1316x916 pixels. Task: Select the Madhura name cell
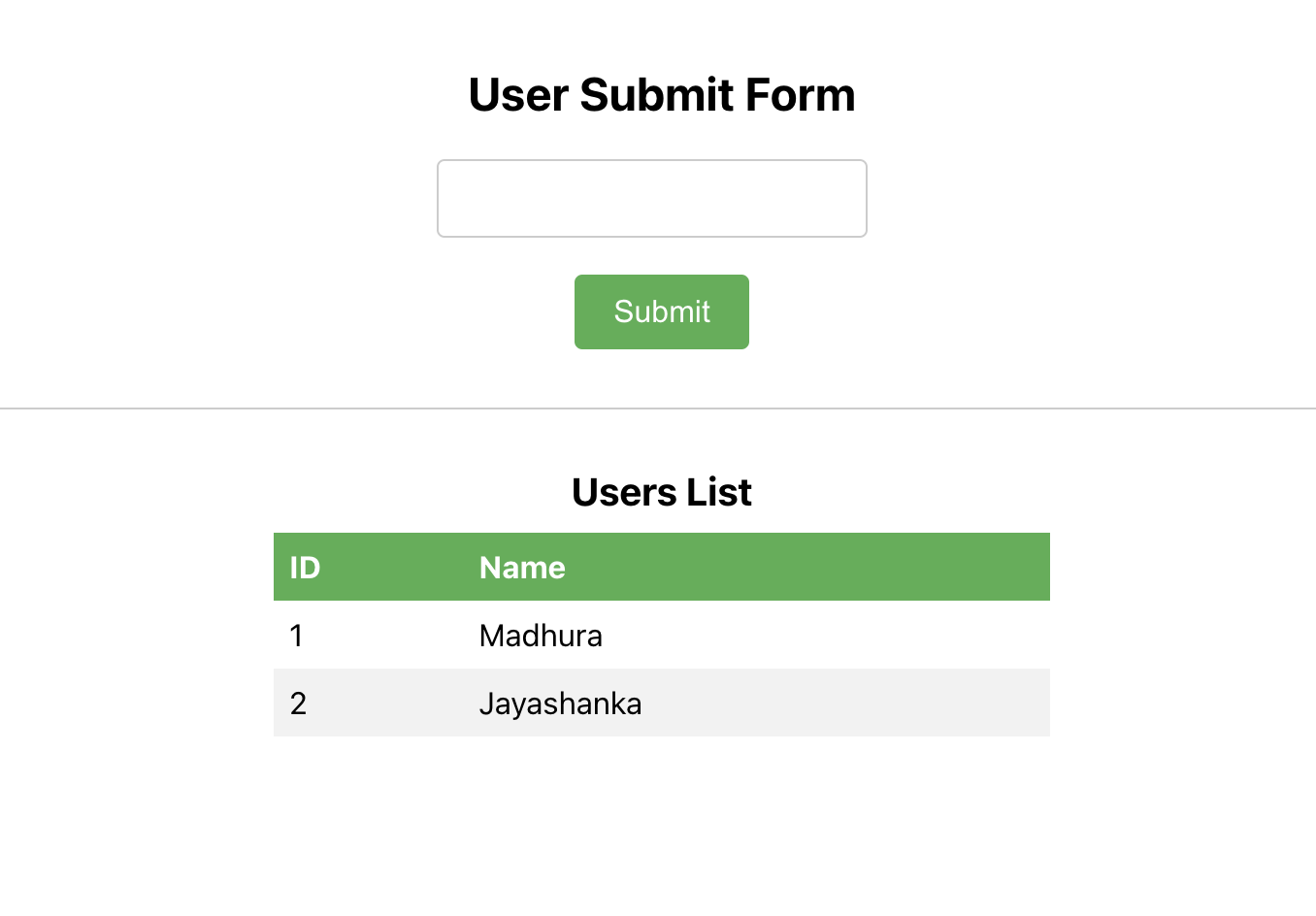[541, 636]
